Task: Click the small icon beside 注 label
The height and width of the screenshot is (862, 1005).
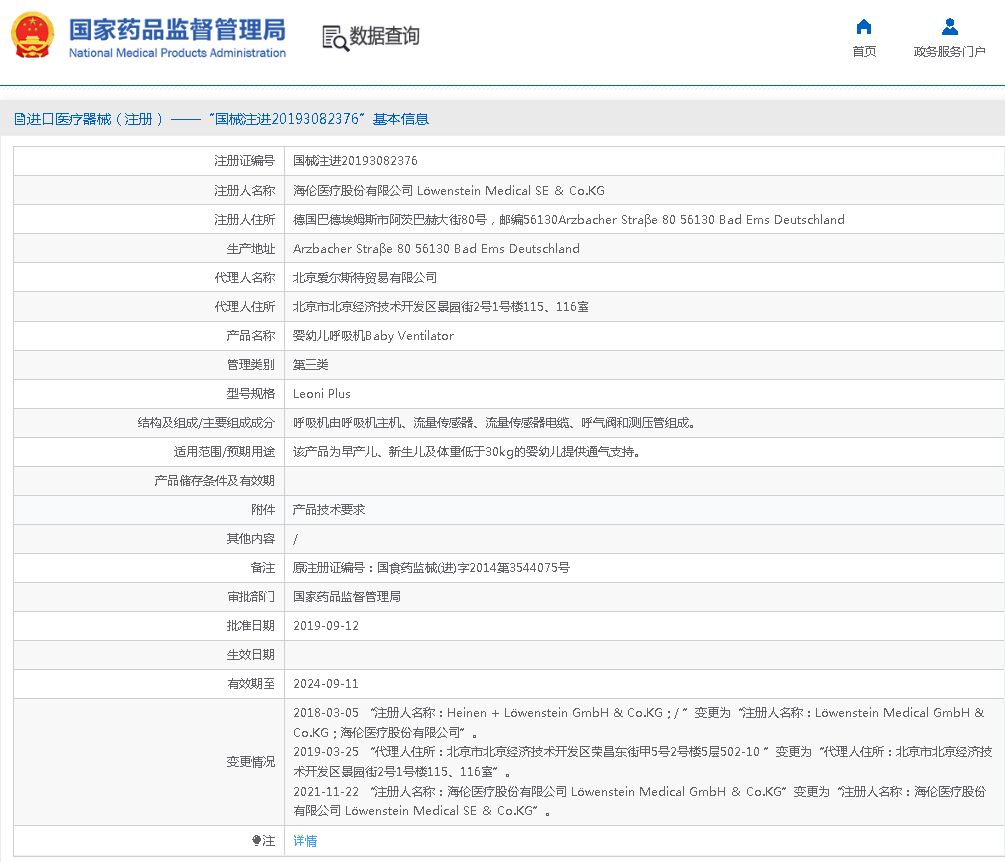Action: click(257, 841)
